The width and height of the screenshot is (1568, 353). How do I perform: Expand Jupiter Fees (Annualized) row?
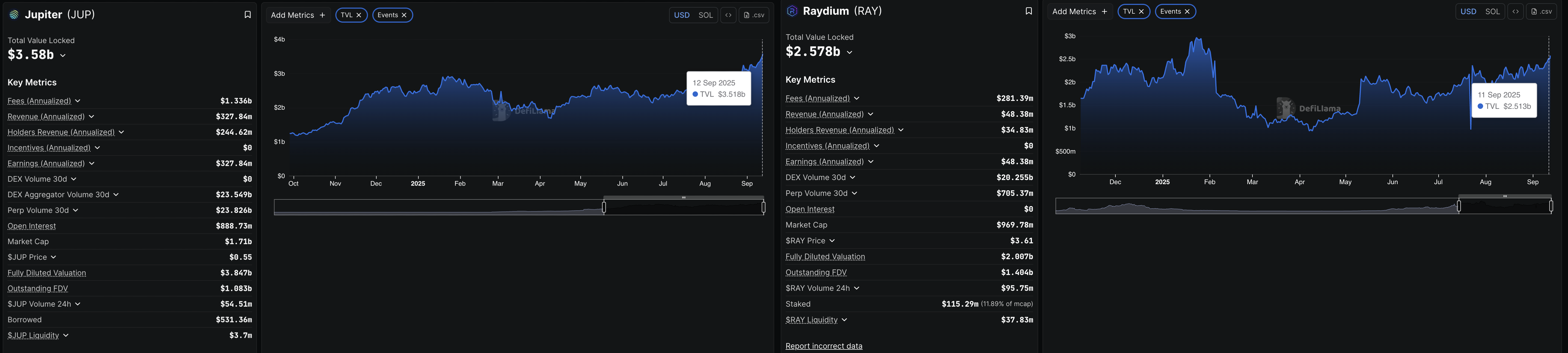(78, 101)
